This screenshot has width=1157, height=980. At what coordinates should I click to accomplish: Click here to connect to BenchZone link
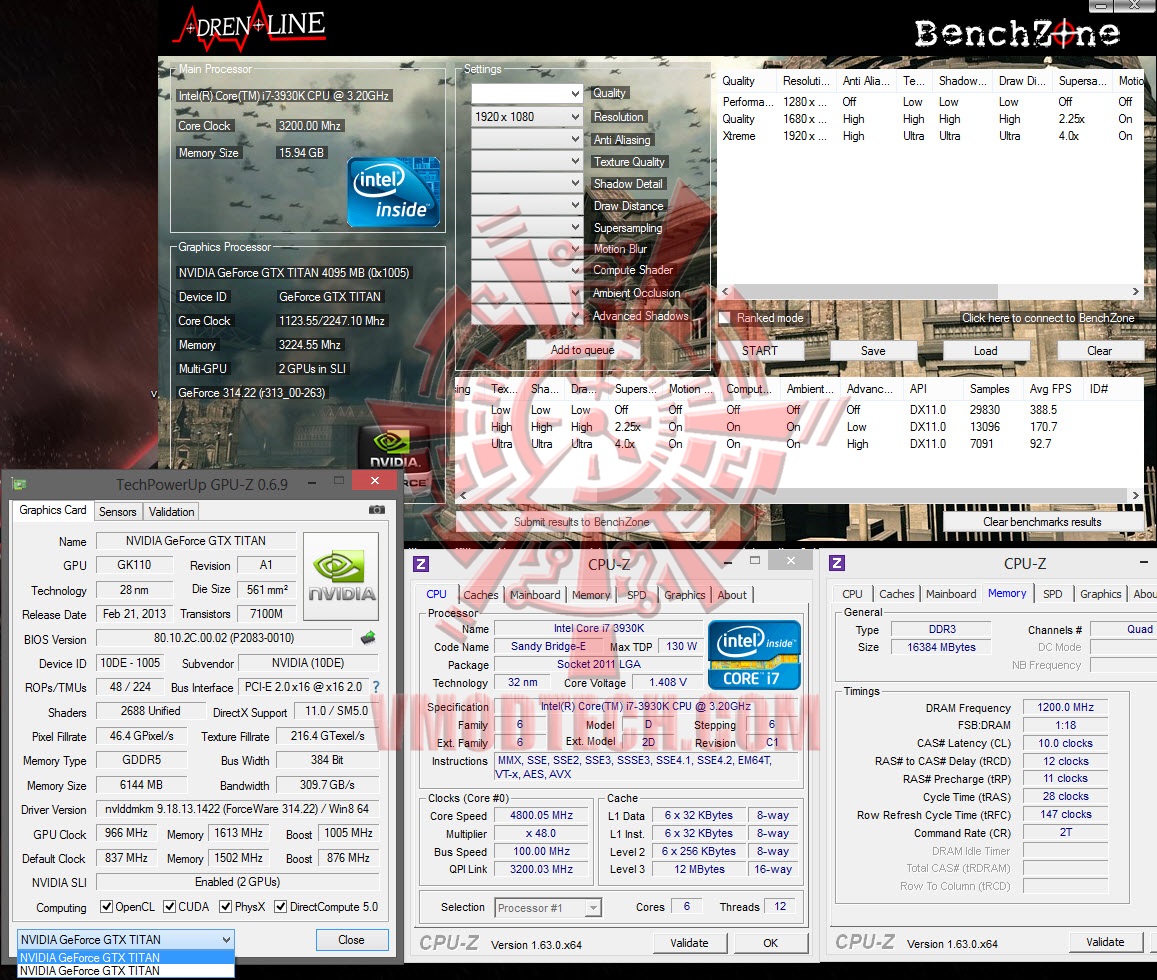pyautogui.click(x=1048, y=318)
